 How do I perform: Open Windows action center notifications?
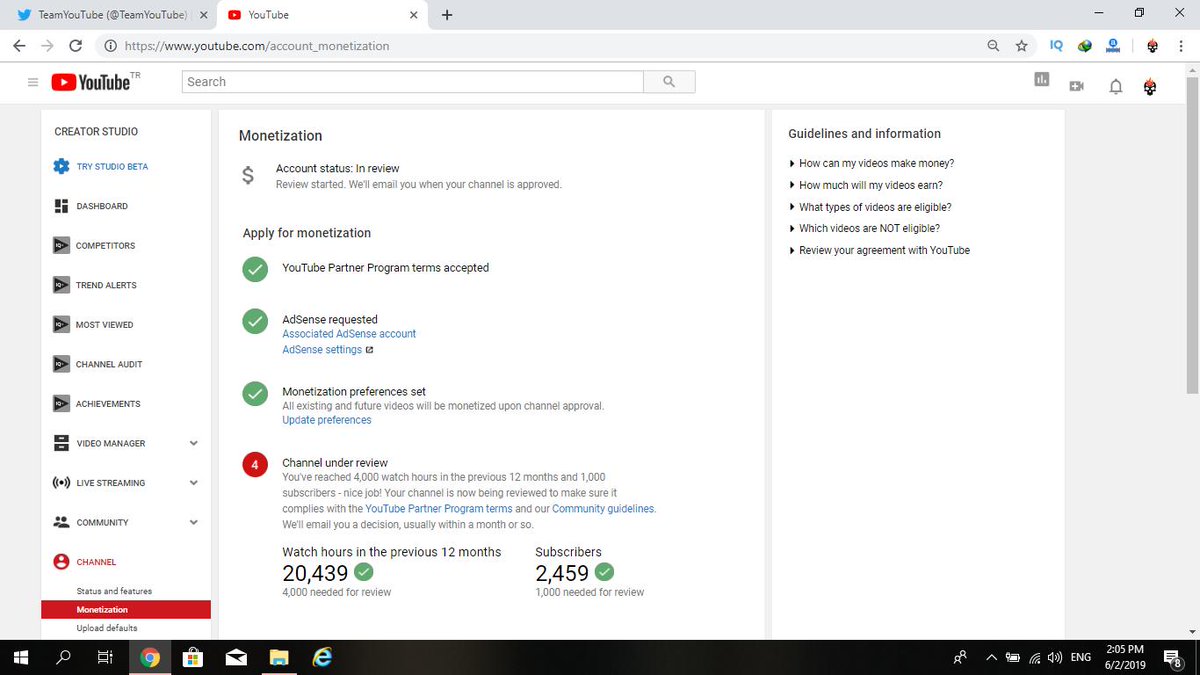pyautogui.click(x=1171, y=658)
